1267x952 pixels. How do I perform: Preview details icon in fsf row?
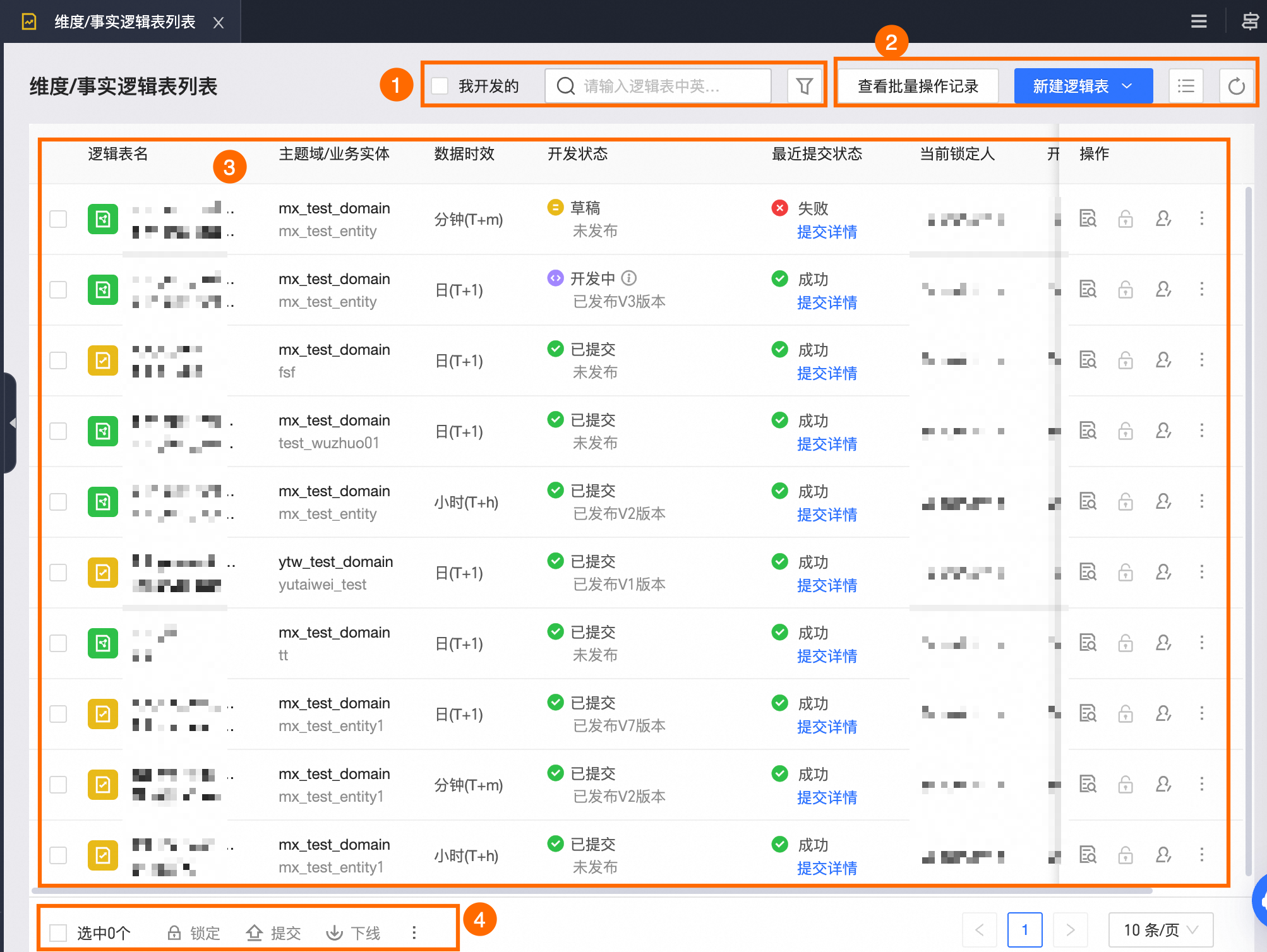click(x=1088, y=360)
